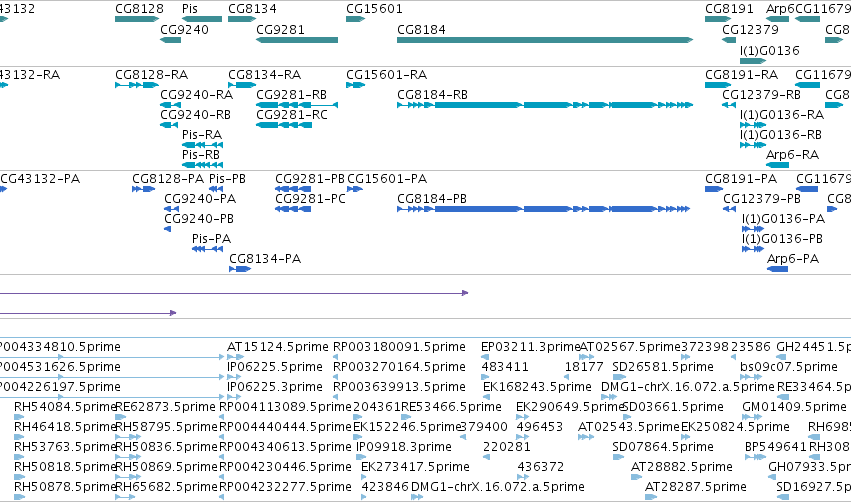Select EST SD07864.5prime
The width and height of the screenshot is (851, 502).
663,447
